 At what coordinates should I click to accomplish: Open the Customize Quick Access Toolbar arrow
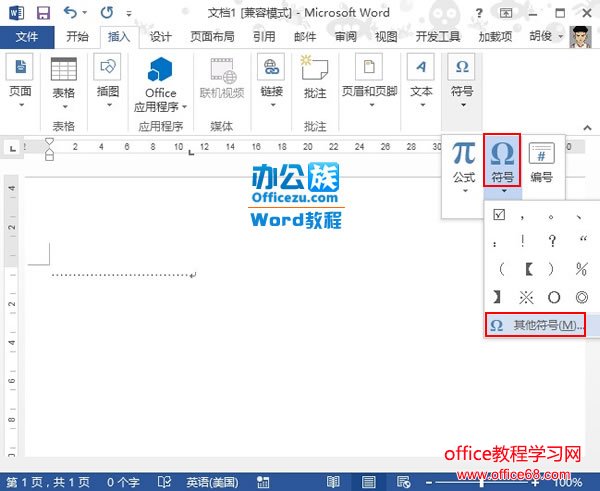click(129, 14)
